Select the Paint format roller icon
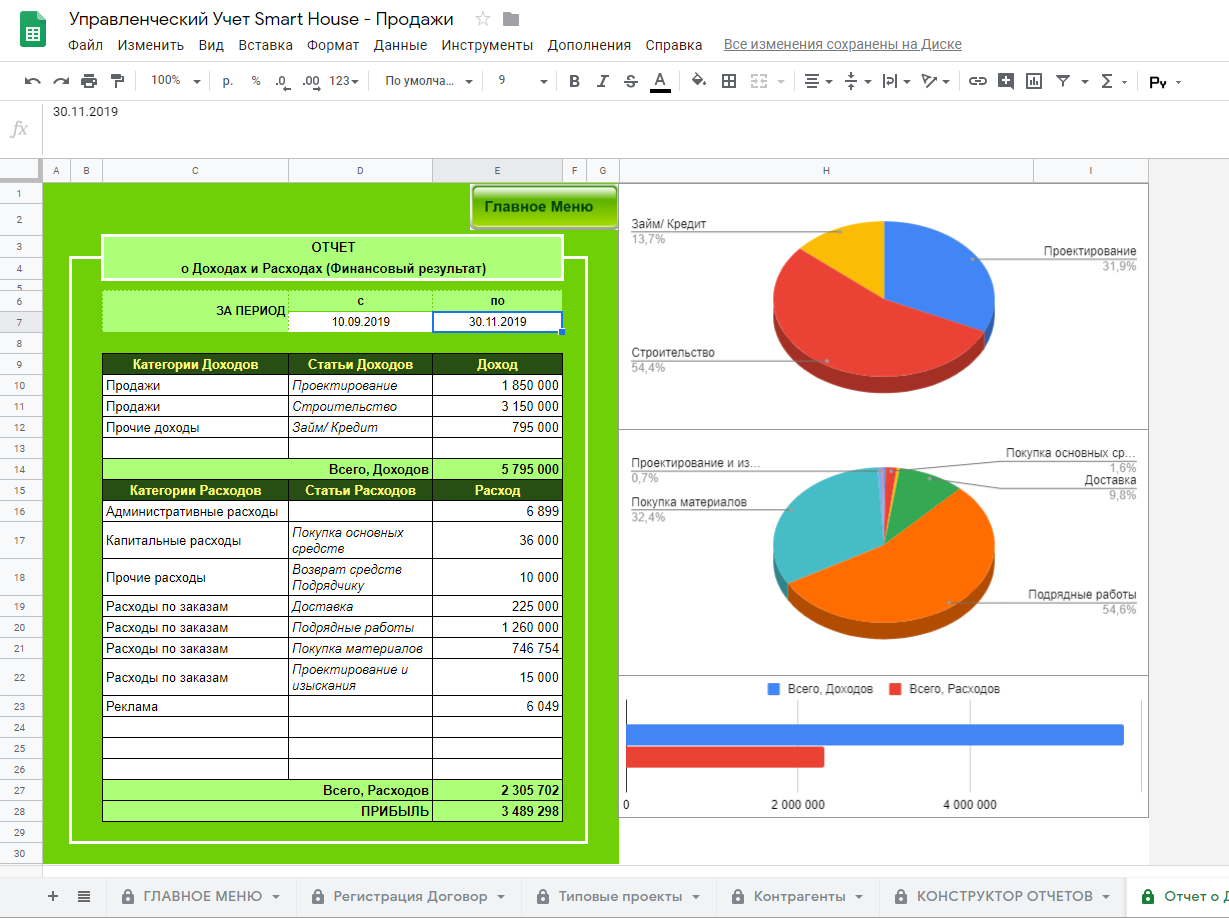Image resolution: width=1229 pixels, height=918 pixels. coord(117,81)
